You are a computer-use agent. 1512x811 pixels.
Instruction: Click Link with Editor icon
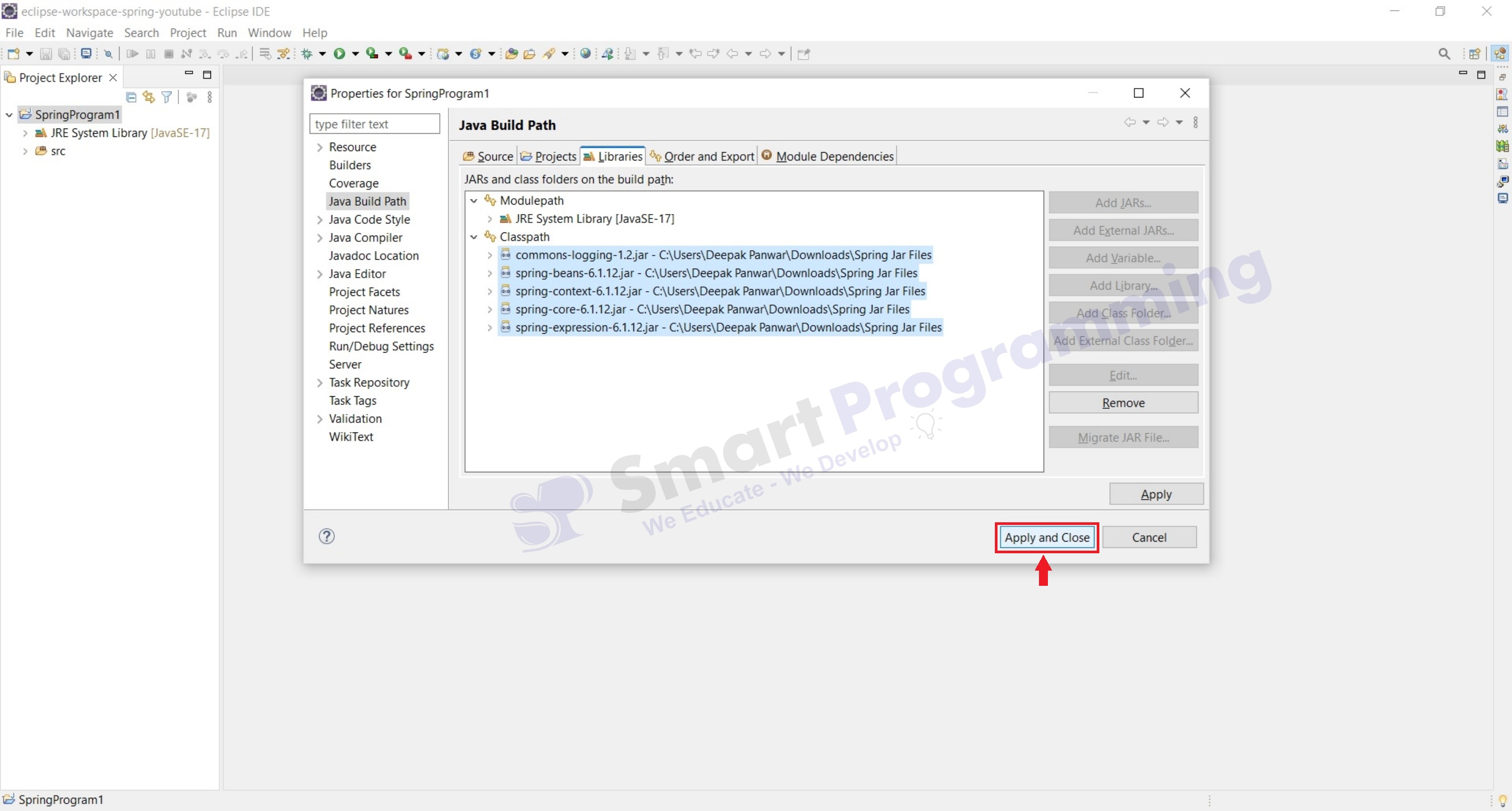click(x=149, y=98)
